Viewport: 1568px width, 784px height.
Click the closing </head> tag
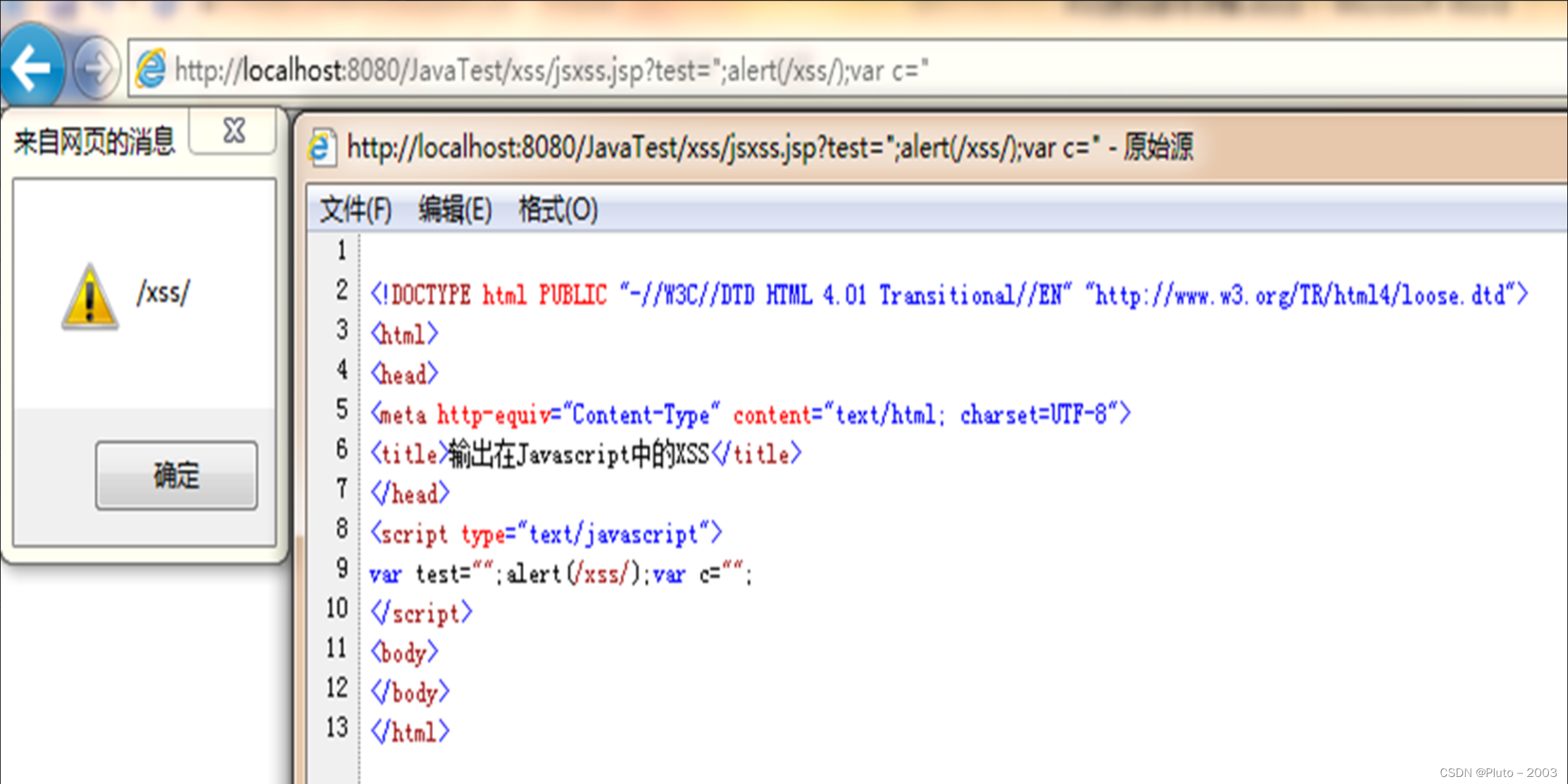point(410,493)
